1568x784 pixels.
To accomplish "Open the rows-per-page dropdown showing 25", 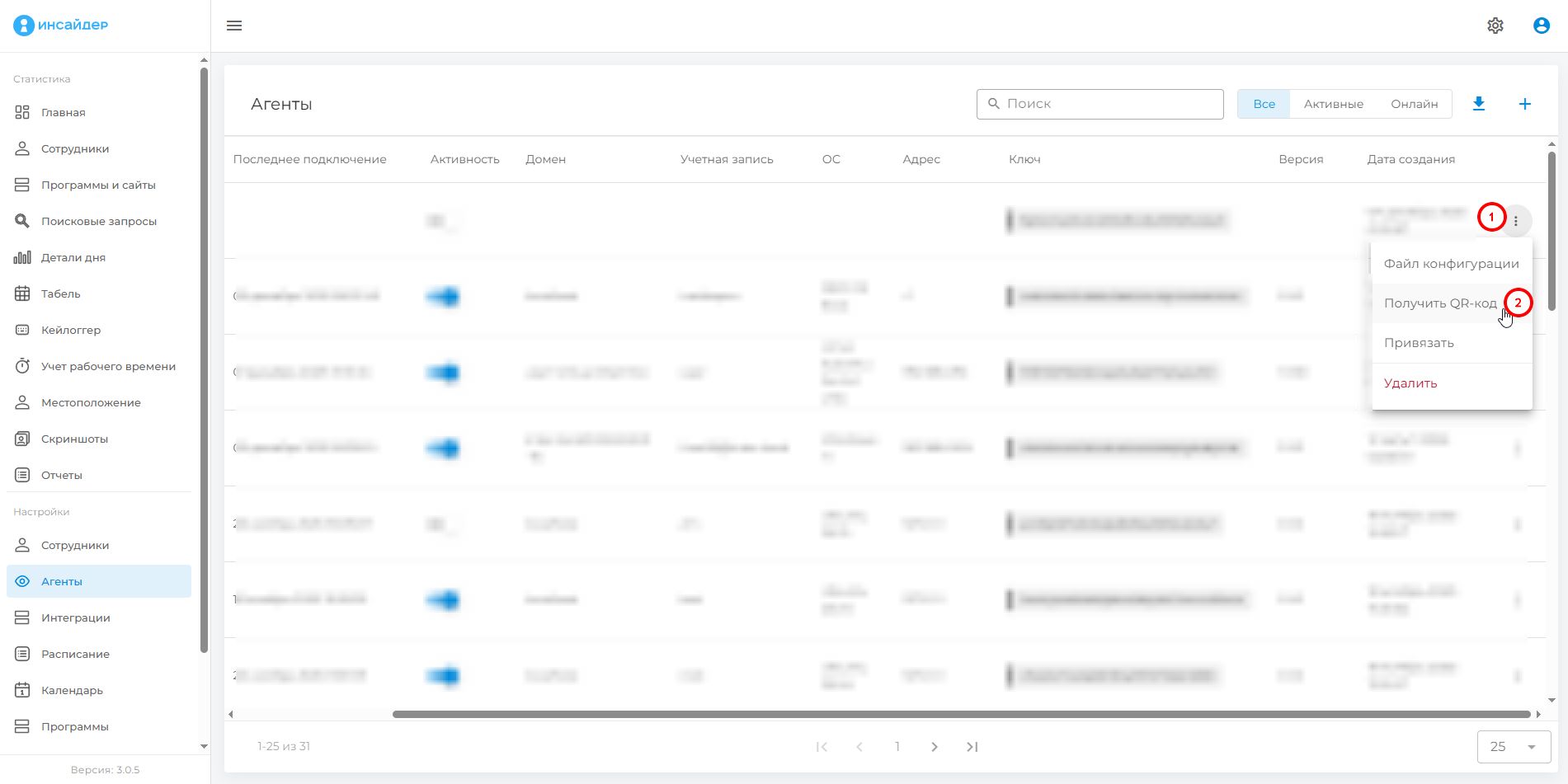I will tap(1513, 747).
